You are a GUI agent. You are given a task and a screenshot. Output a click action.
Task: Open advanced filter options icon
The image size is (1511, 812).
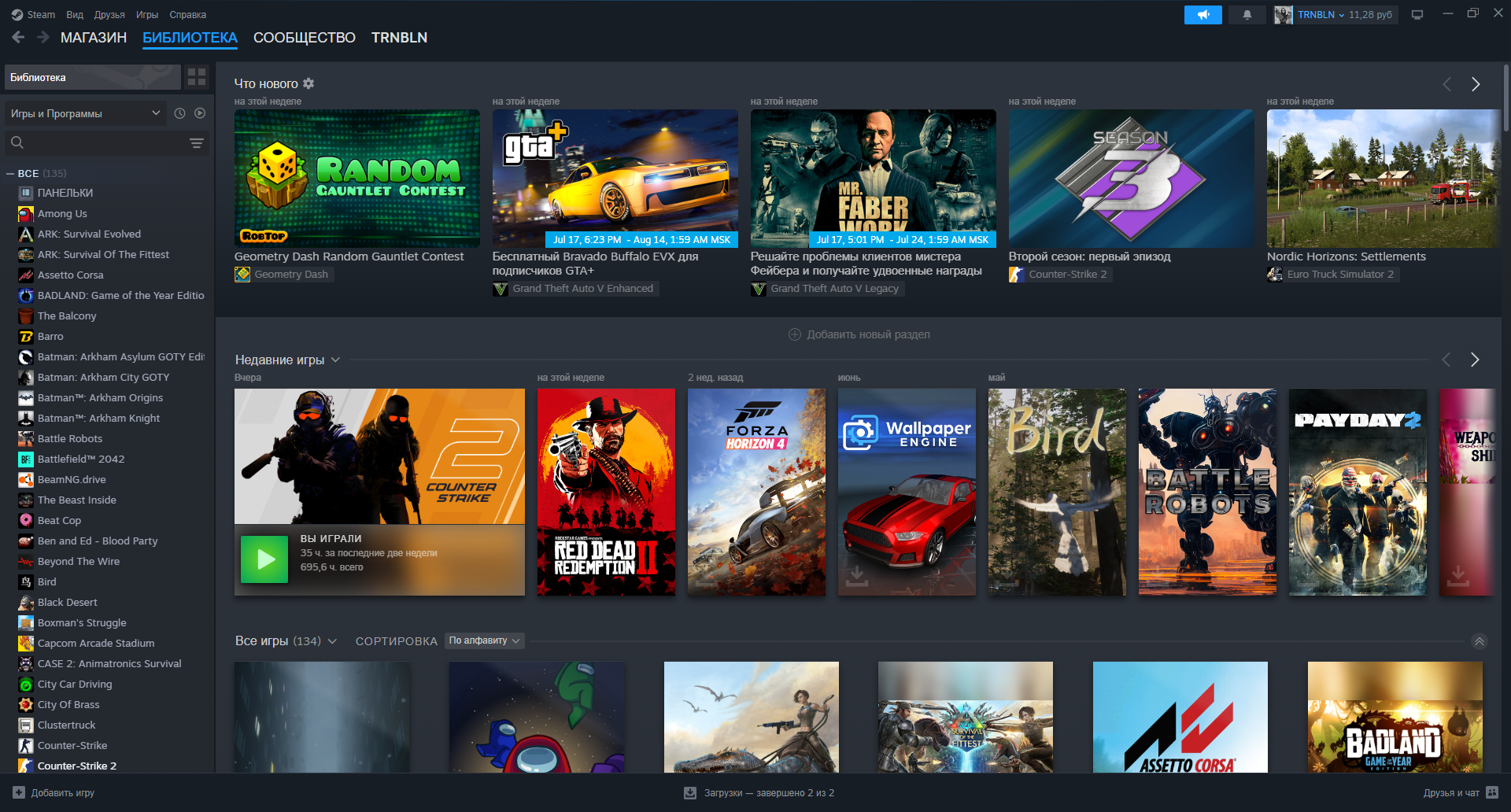[196, 142]
